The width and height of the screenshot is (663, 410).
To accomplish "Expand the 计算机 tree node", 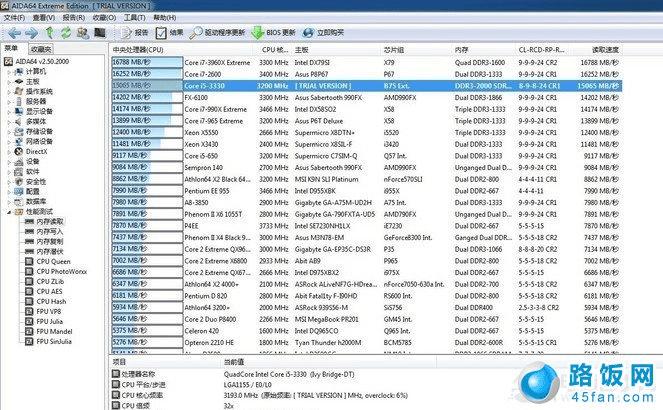I will [x=8, y=72].
